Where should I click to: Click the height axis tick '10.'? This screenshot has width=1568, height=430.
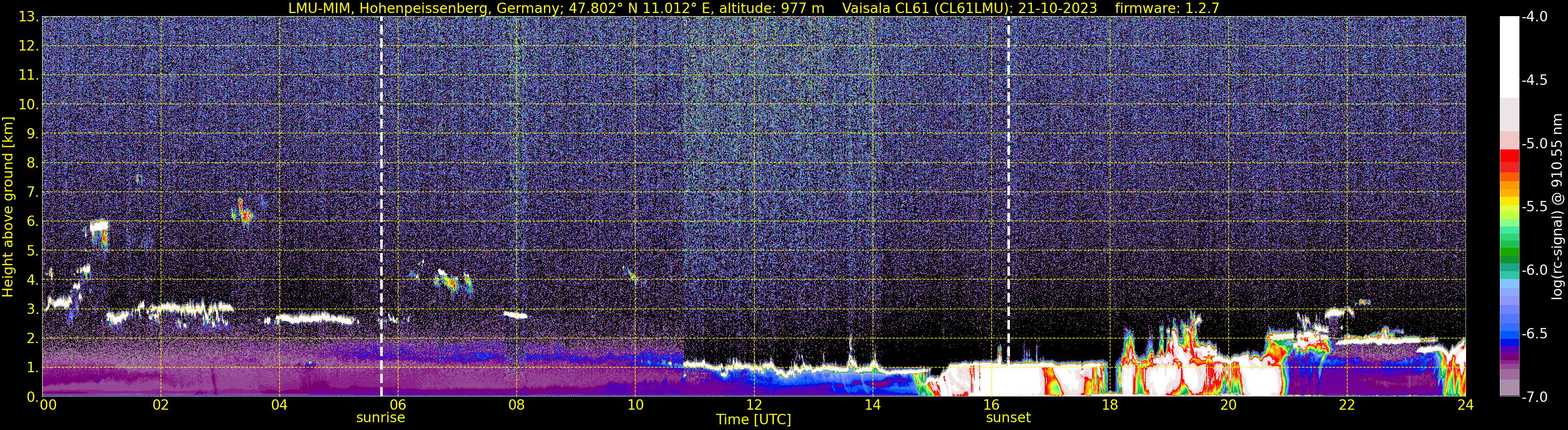point(28,104)
